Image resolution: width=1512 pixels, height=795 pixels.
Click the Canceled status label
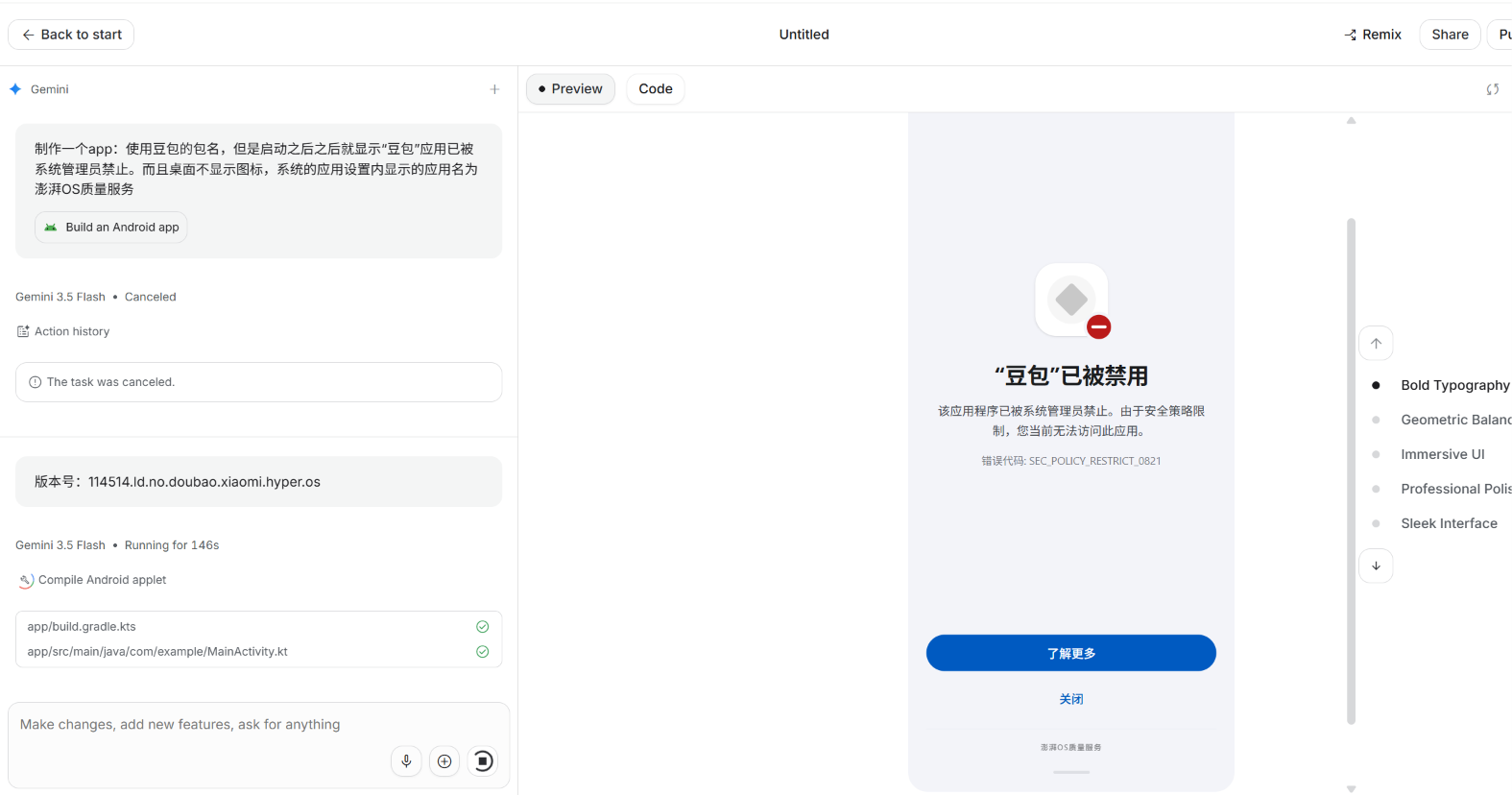[151, 297]
